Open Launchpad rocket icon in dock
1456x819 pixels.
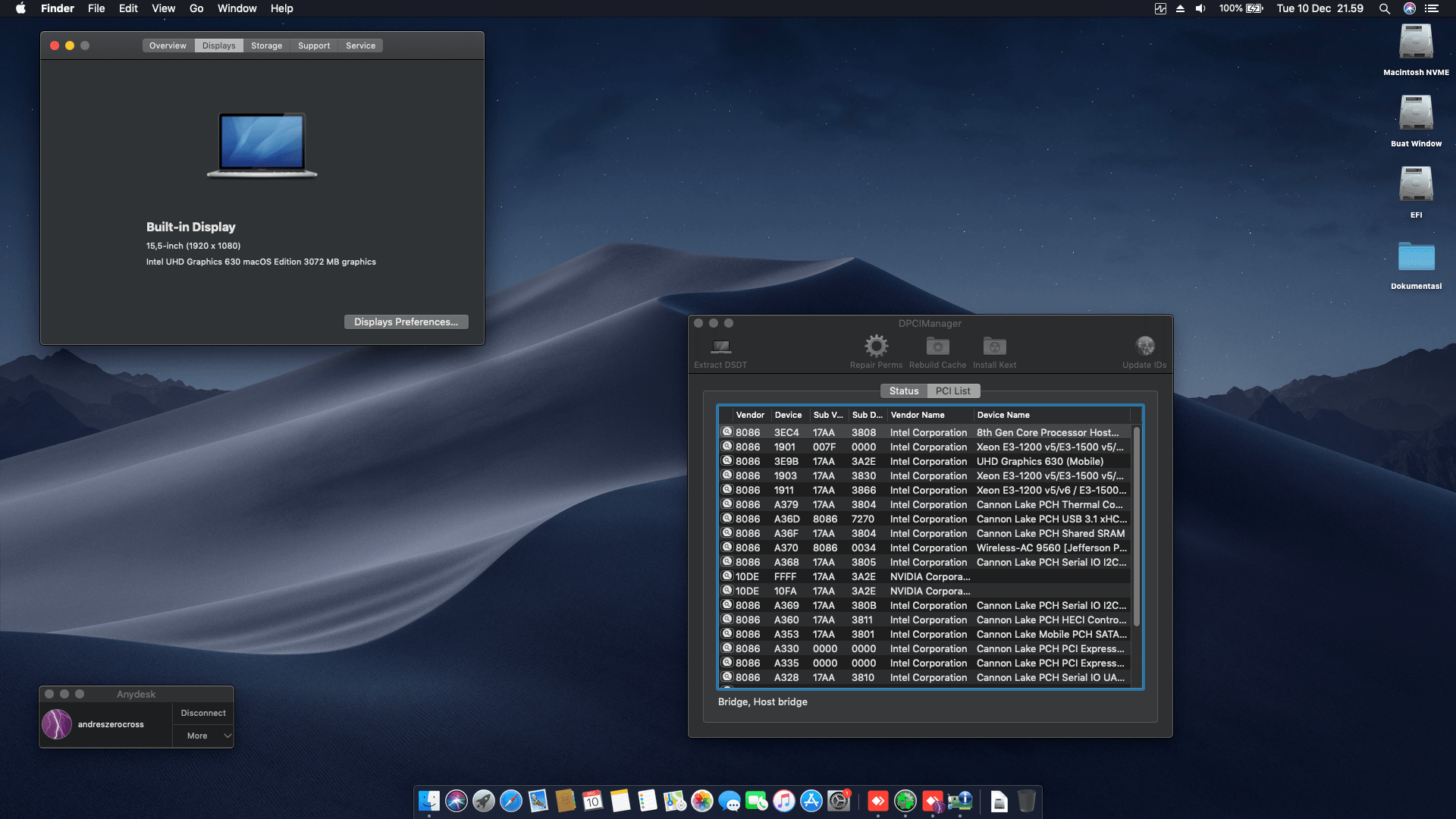[484, 801]
